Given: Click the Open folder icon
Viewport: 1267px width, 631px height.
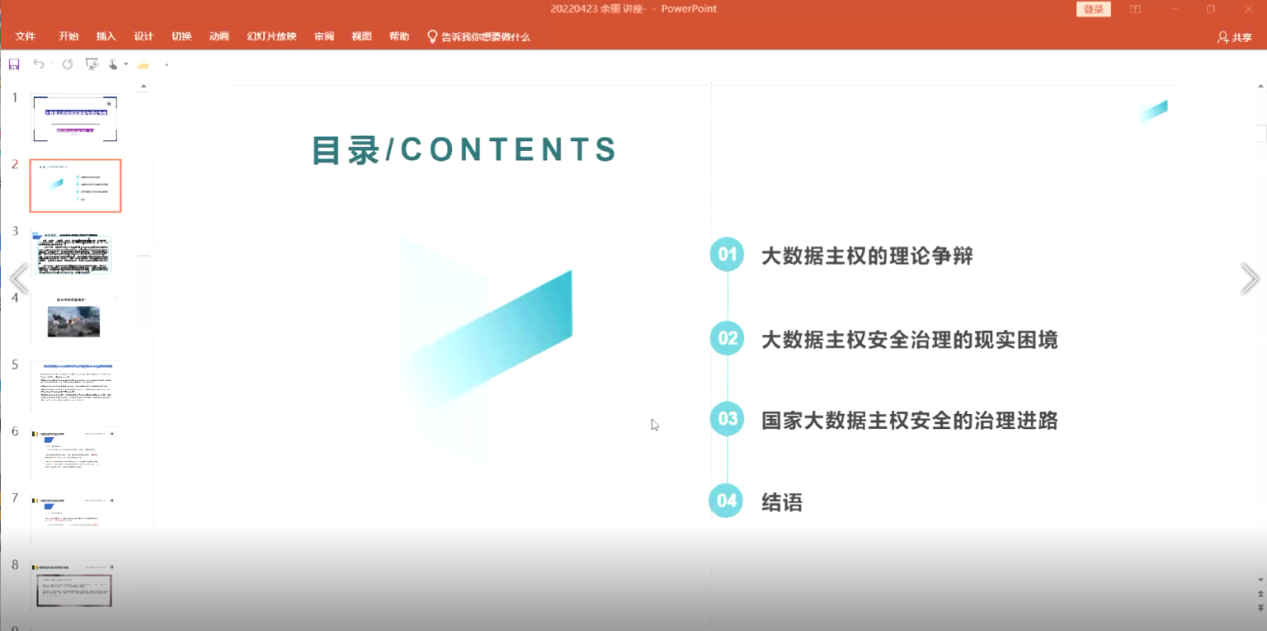Looking at the screenshot, I should (143, 65).
